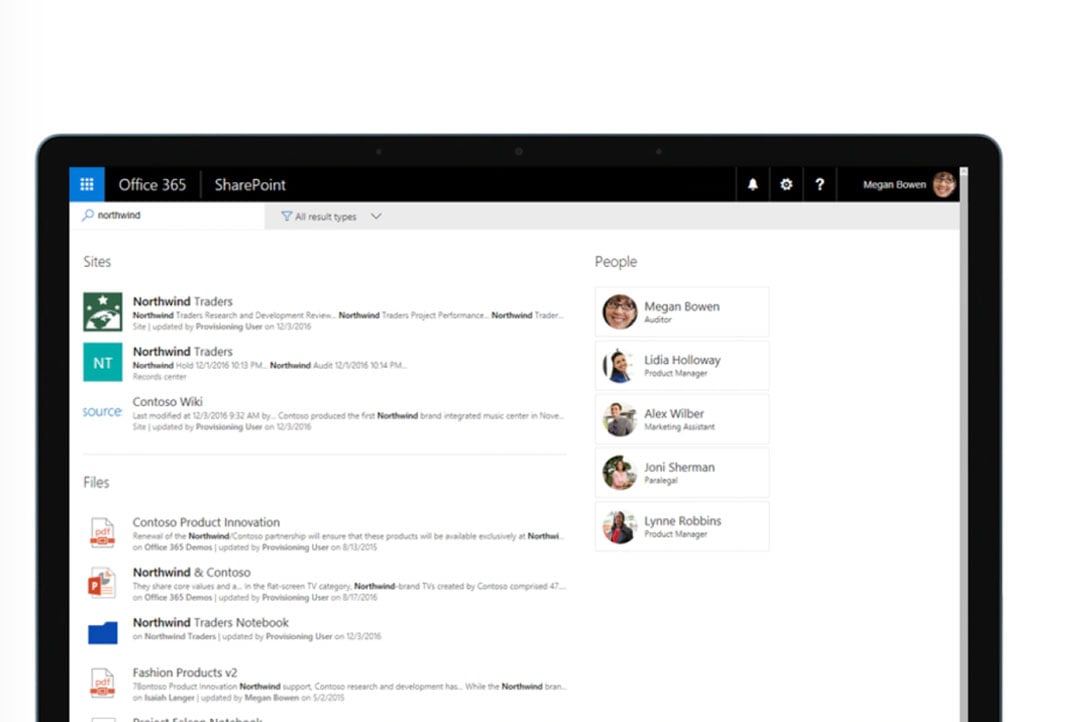Open the green Northwind Traders site logo
The image size is (1078, 722).
point(102,311)
